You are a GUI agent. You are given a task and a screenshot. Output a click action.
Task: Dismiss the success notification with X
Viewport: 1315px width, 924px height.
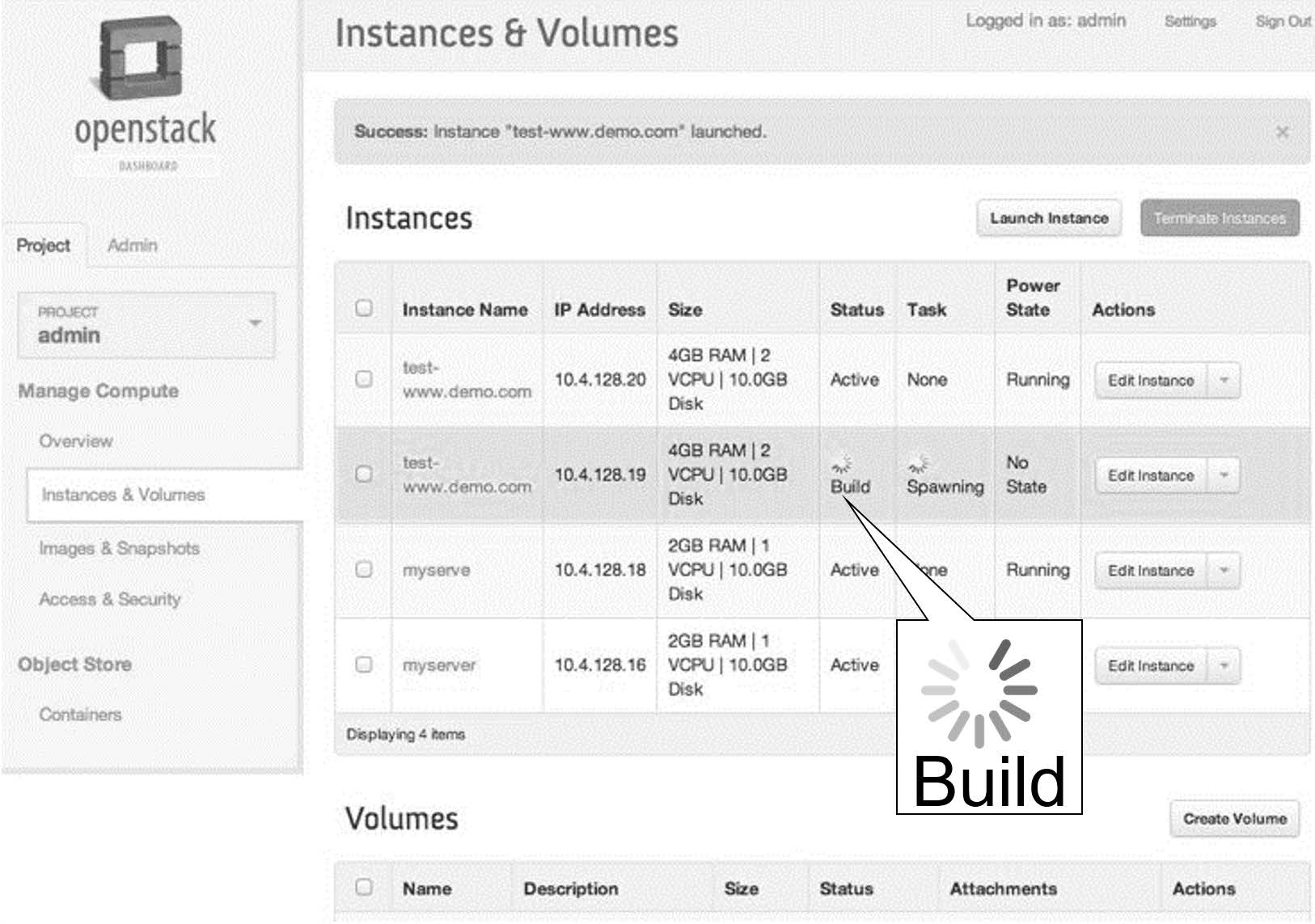click(x=1282, y=133)
